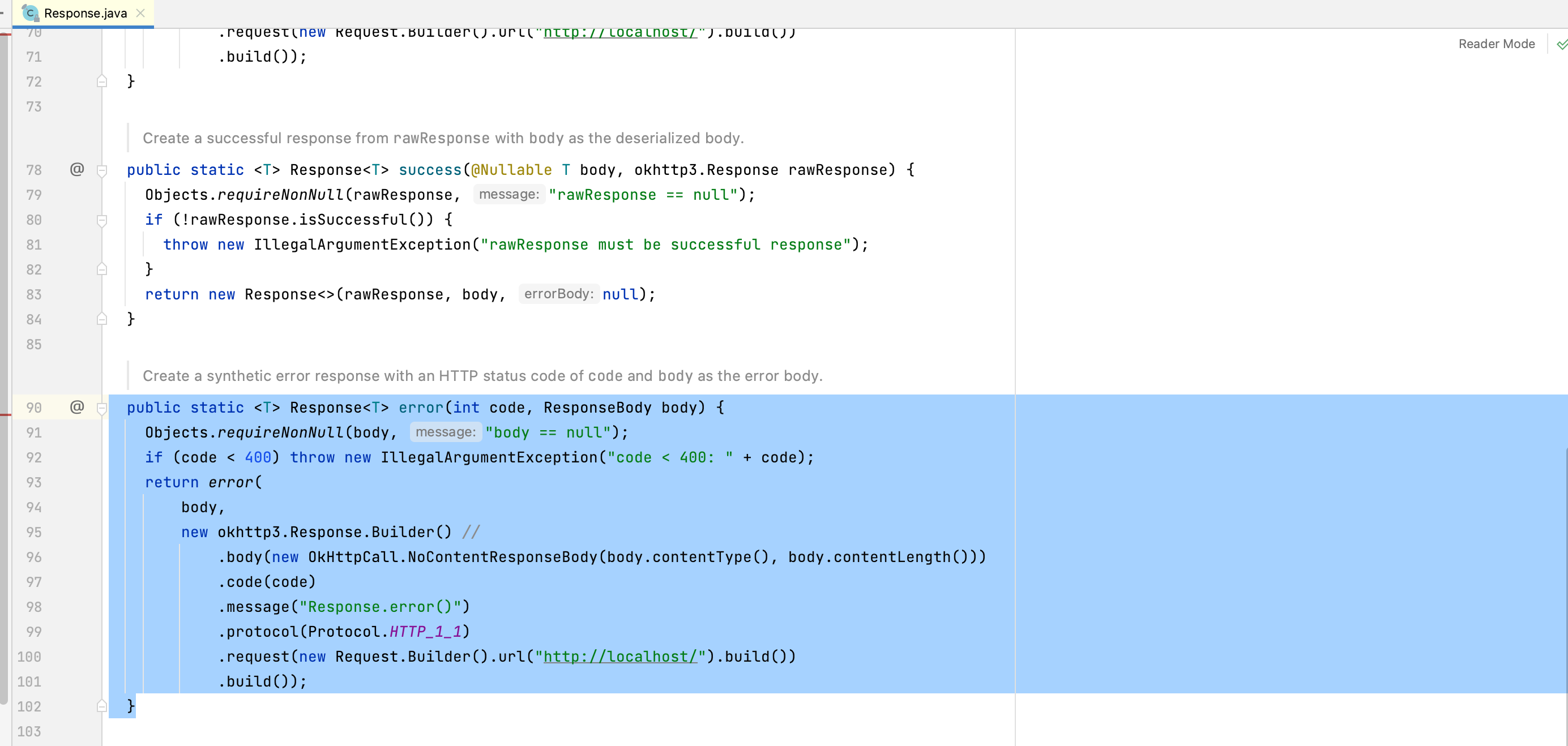Close the Response.java editor tab
Screen dimensions: 1568x746
pyautogui.click(x=140, y=13)
